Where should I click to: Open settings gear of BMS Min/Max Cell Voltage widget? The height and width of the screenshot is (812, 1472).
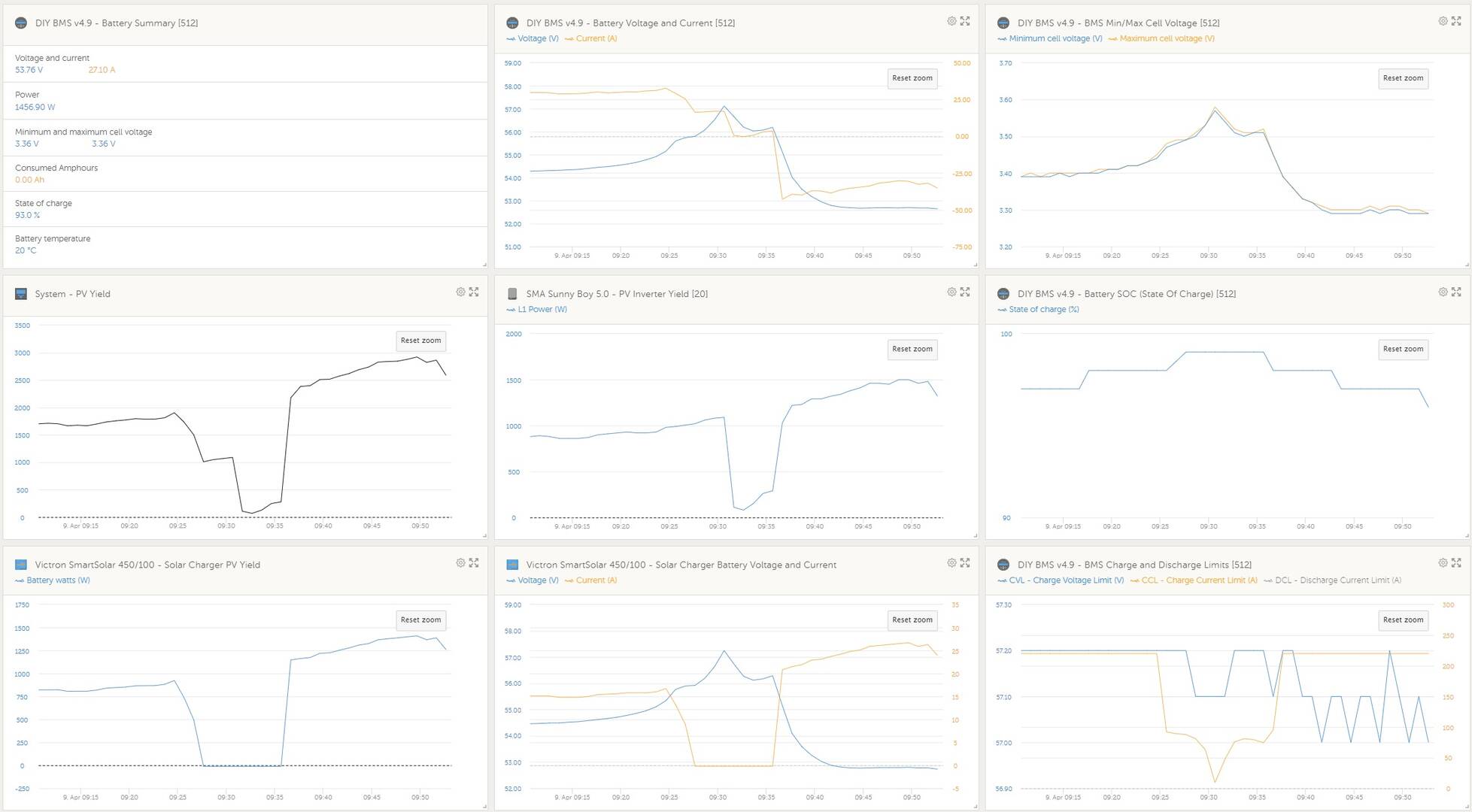coord(1443,21)
